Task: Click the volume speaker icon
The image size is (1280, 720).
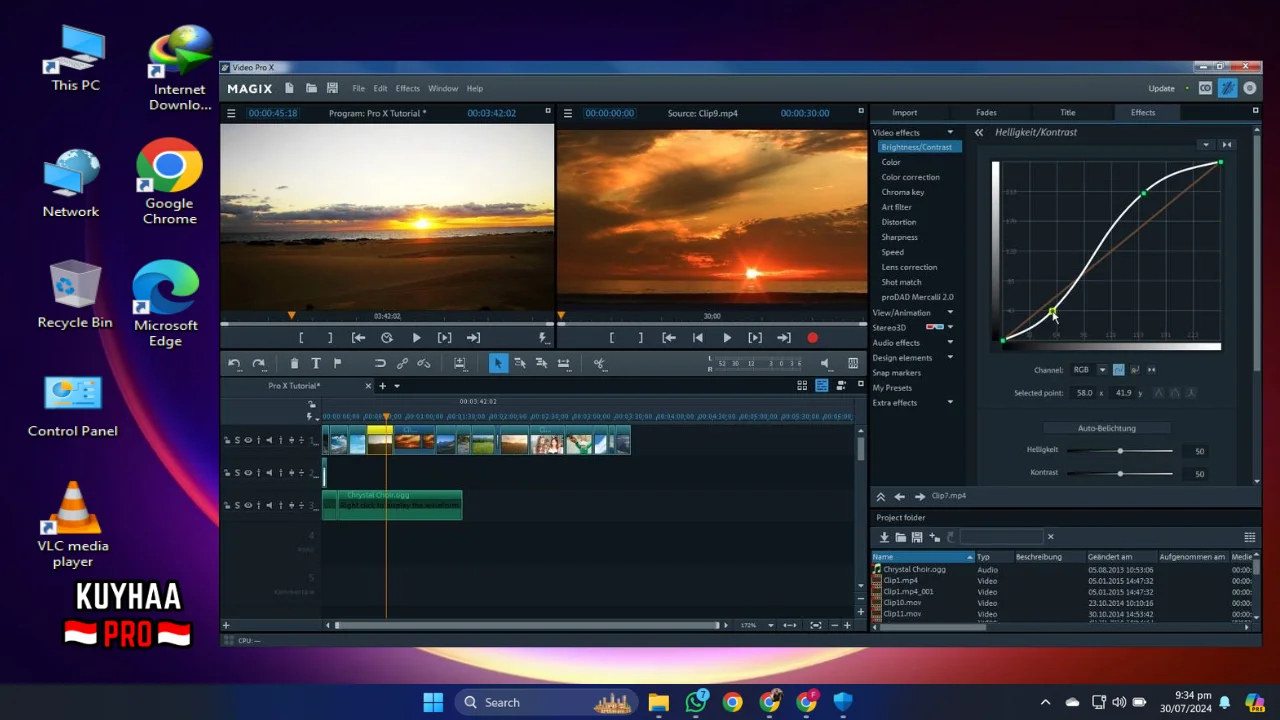Action: point(825,364)
